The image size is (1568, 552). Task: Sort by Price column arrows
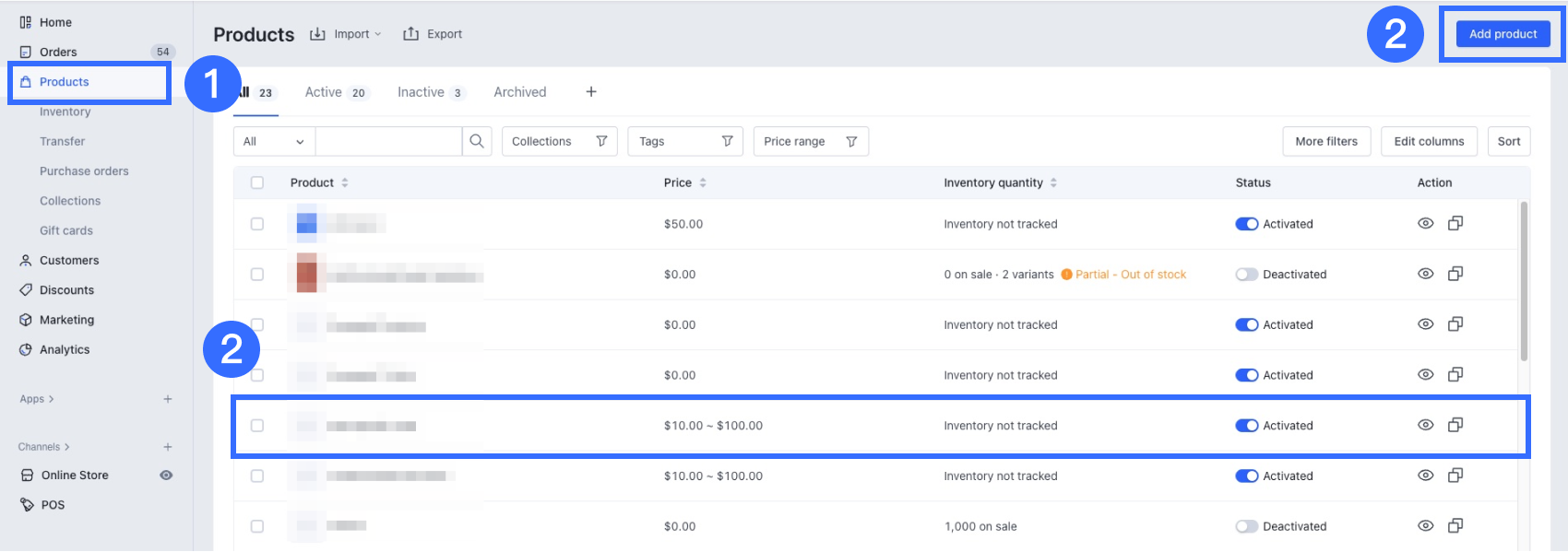pyautogui.click(x=703, y=182)
